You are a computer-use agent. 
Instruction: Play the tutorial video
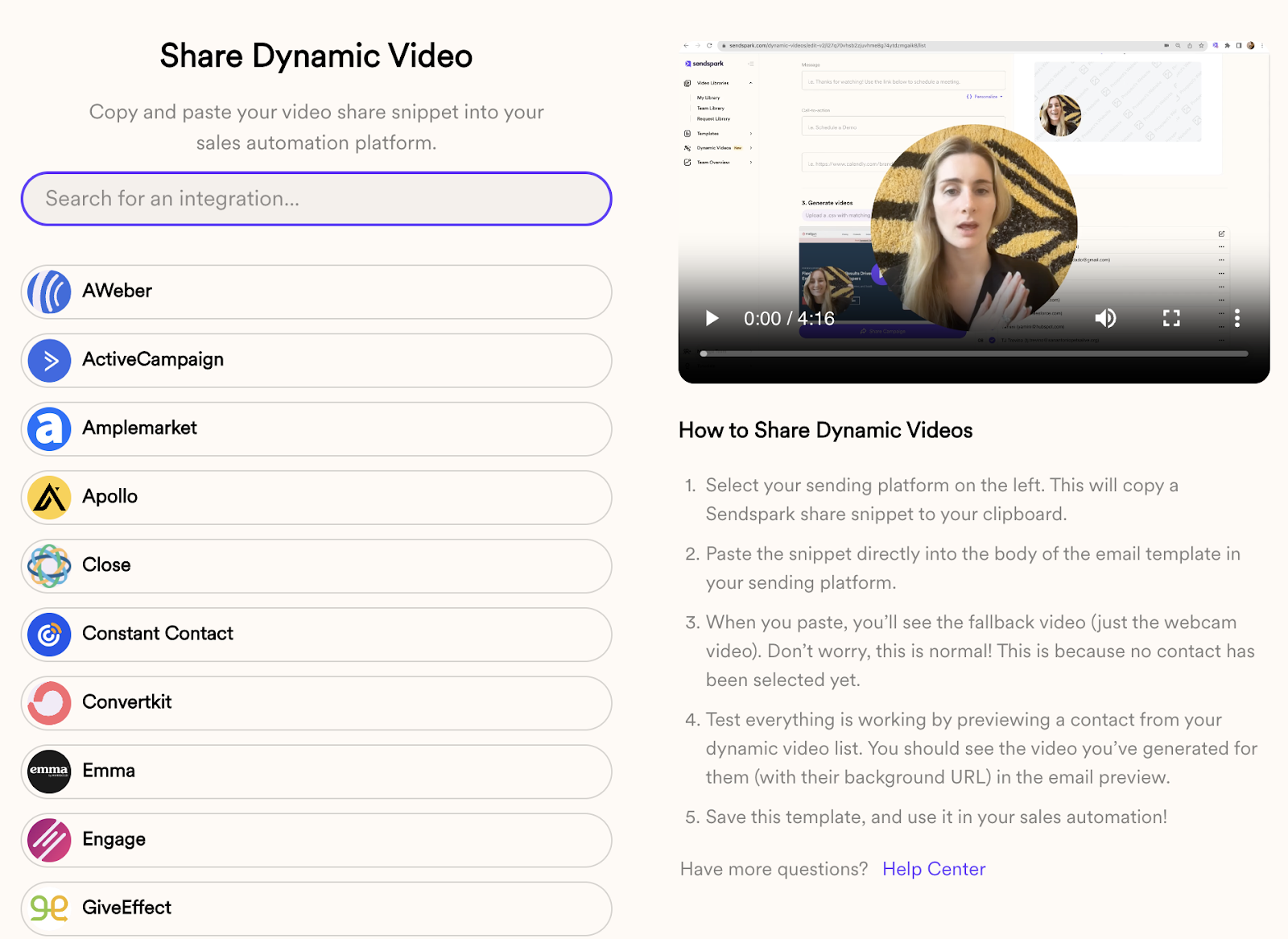pyautogui.click(x=712, y=318)
